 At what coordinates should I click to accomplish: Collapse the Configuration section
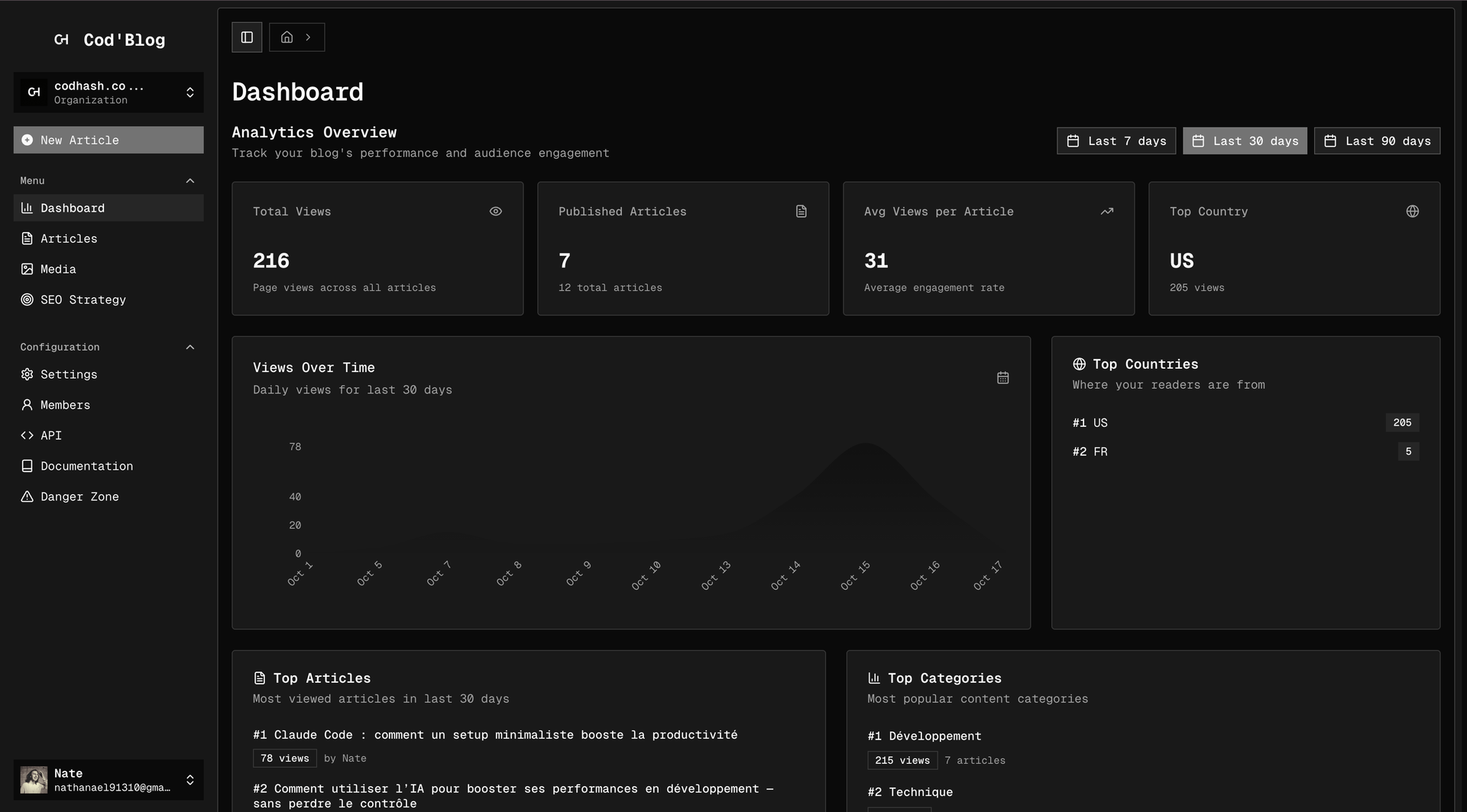(x=190, y=347)
